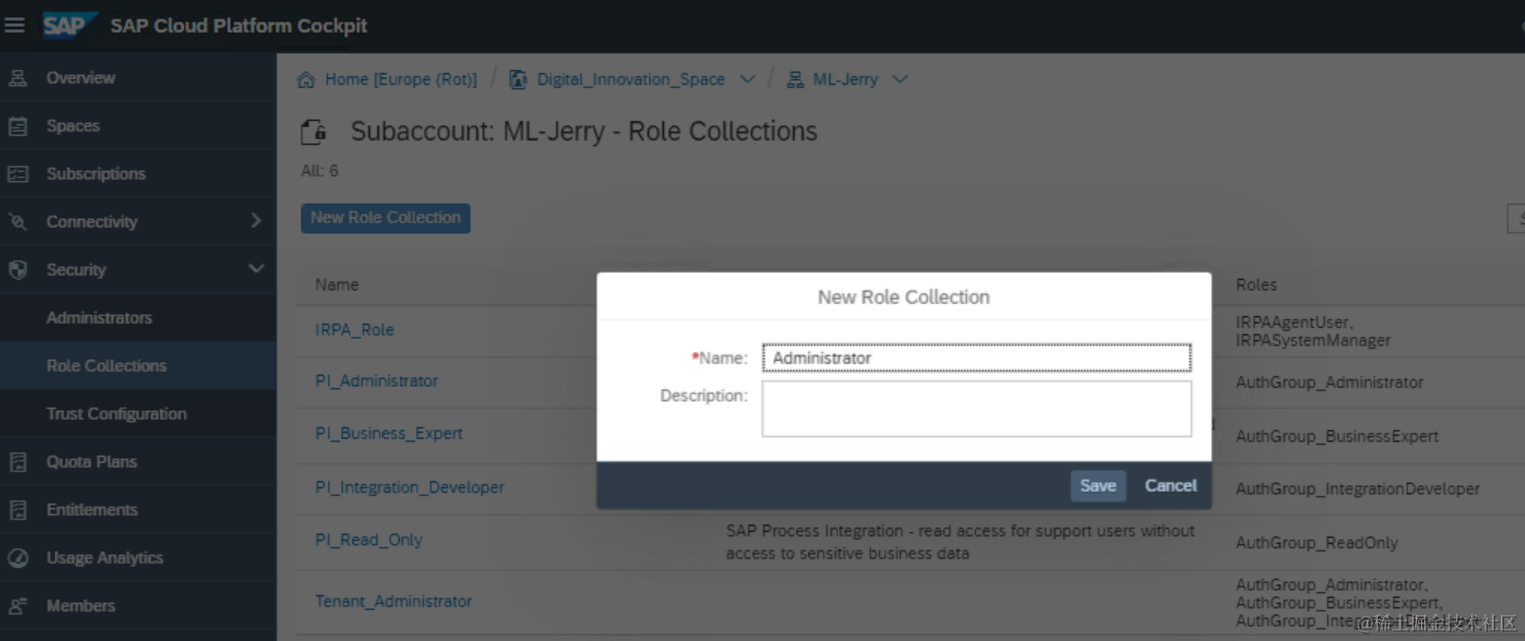Click the SAP logo
The image size is (1525, 641).
pyautogui.click(x=69, y=25)
